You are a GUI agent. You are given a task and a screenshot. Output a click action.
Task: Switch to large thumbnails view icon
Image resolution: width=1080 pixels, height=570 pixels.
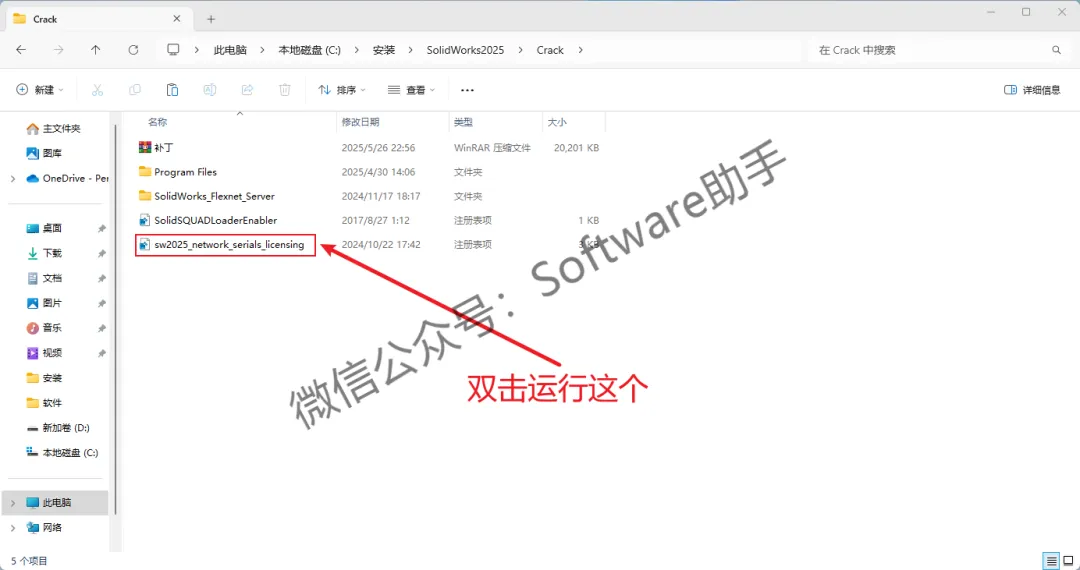pyautogui.click(x=1068, y=560)
